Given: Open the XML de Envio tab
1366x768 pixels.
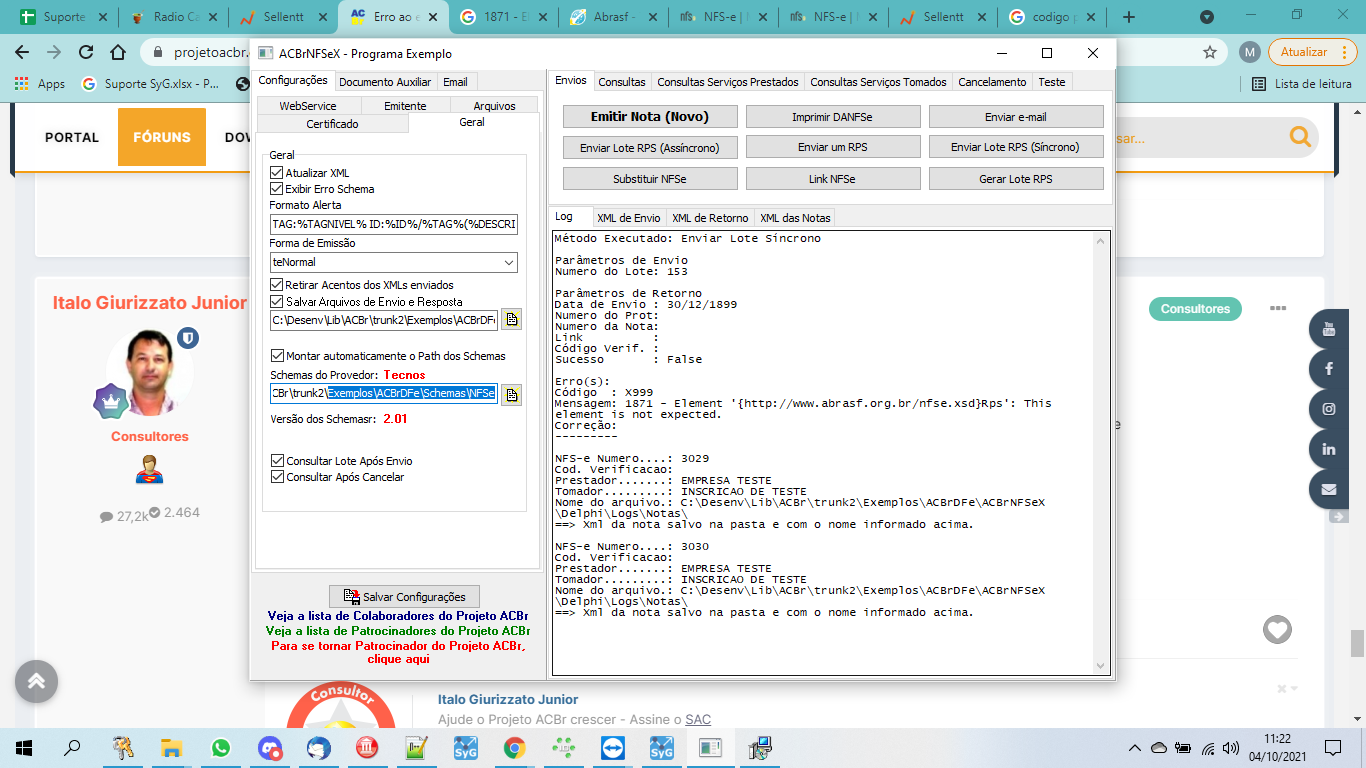Looking at the screenshot, I should pyautogui.click(x=628, y=218).
